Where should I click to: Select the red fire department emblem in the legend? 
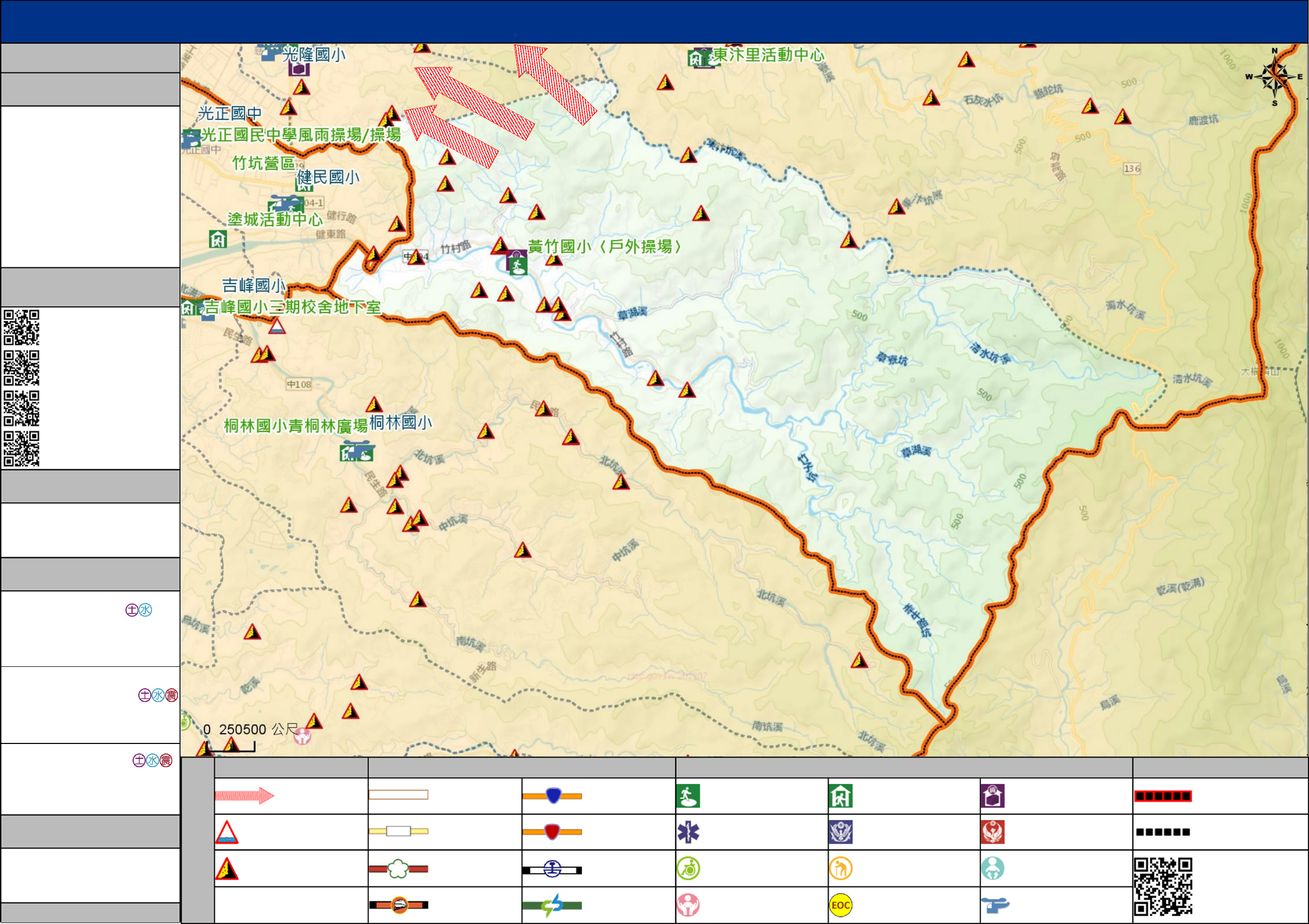992,832
